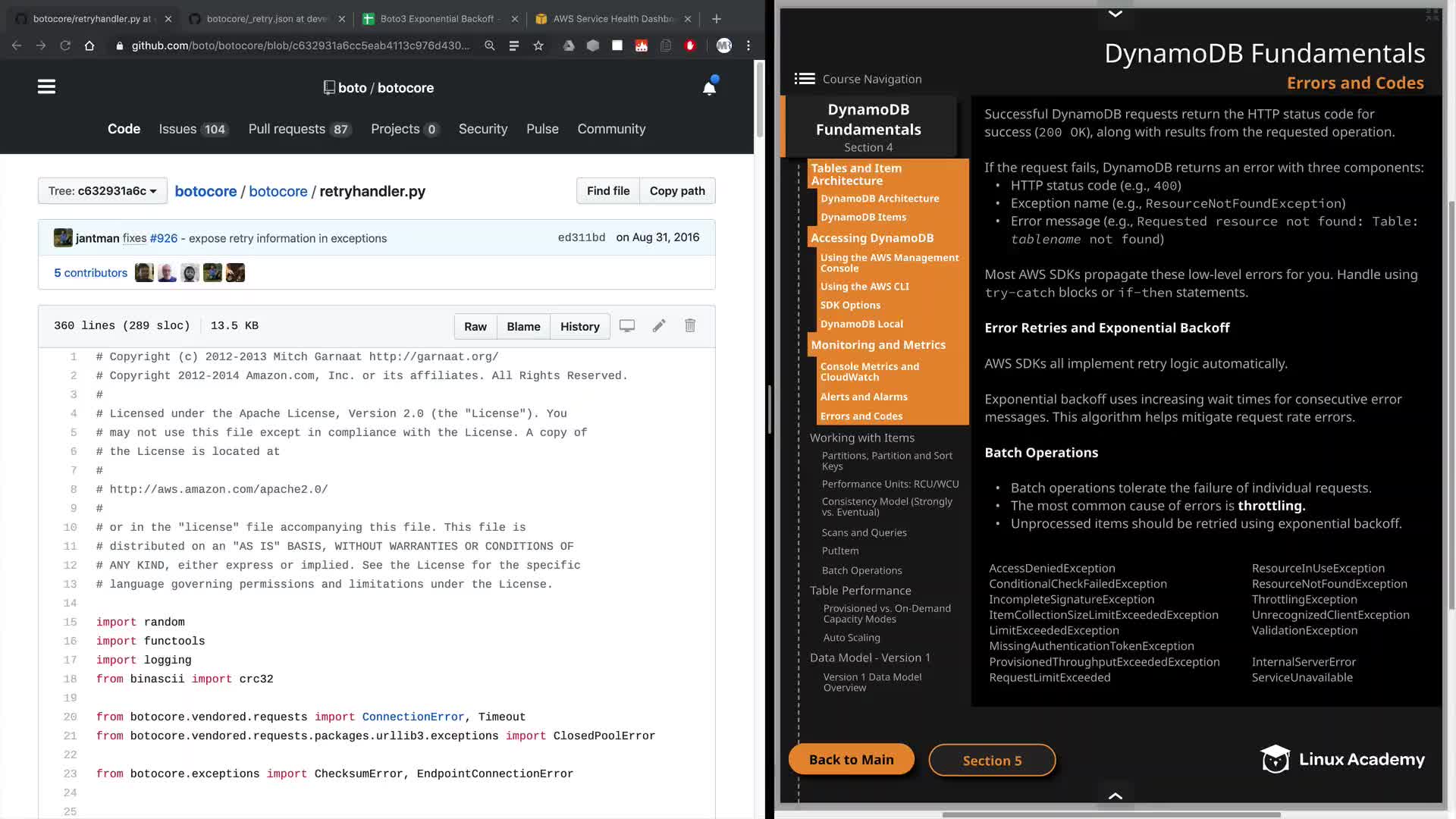Open the 5 contributors link
The width and height of the screenshot is (1456, 819).
pos(90,273)
